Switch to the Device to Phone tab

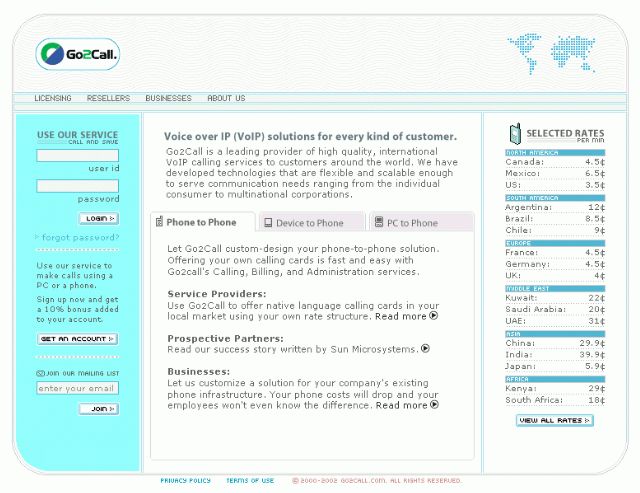coord(312,222)
